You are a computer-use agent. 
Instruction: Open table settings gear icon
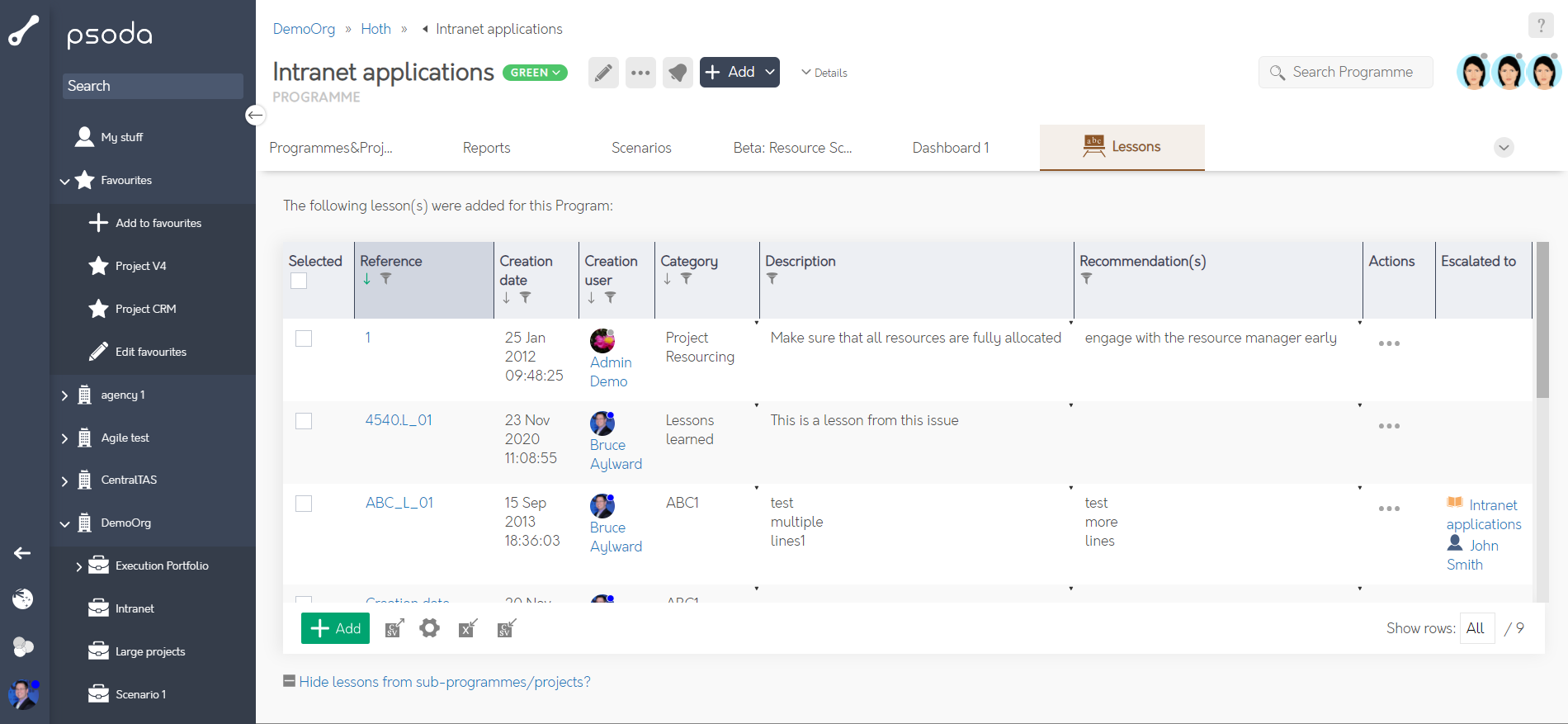point(429,629)
